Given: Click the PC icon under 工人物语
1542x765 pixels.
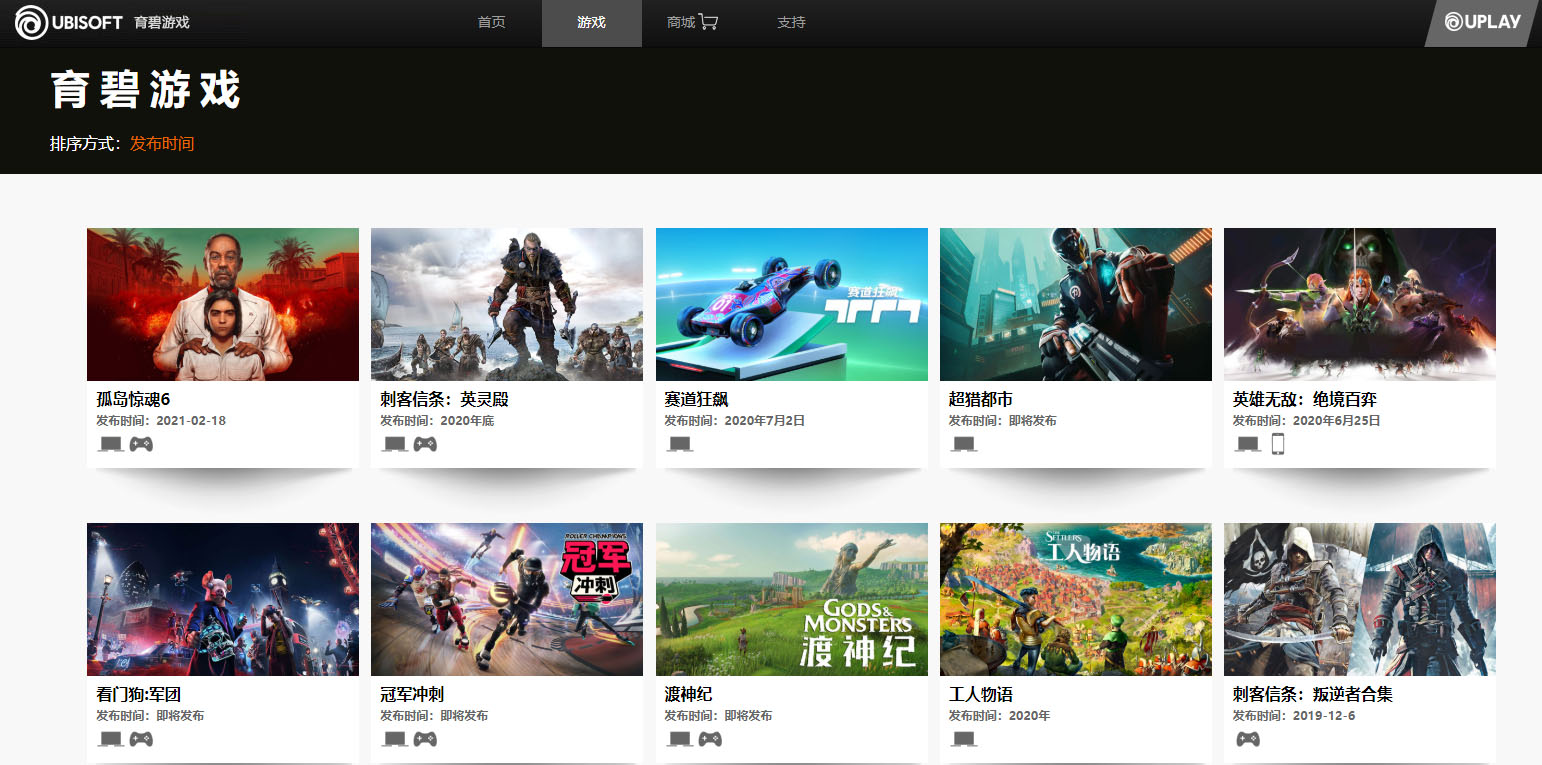Looking at the screenshot, I should (x=963, y=739).
